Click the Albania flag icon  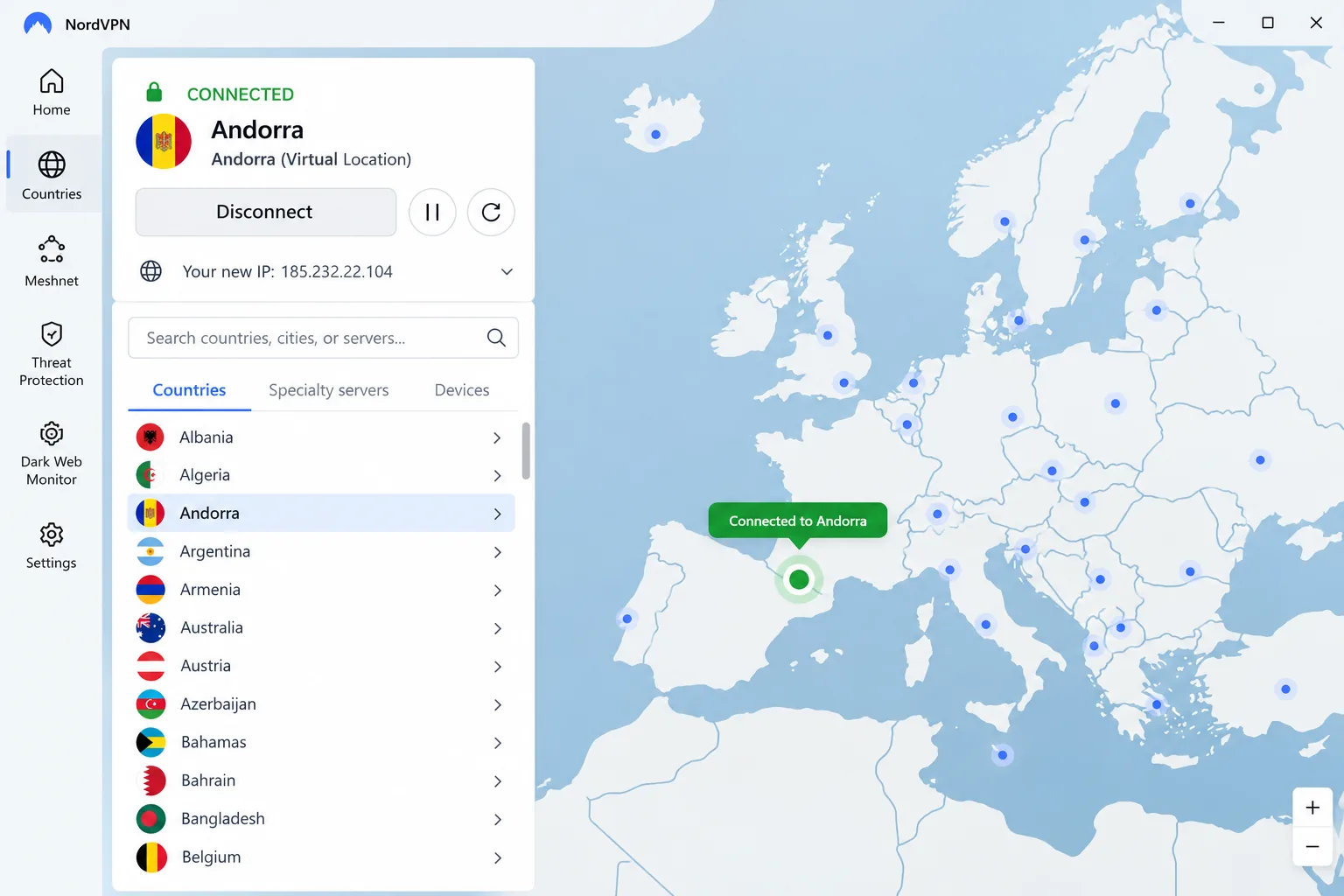pos(150,437)
